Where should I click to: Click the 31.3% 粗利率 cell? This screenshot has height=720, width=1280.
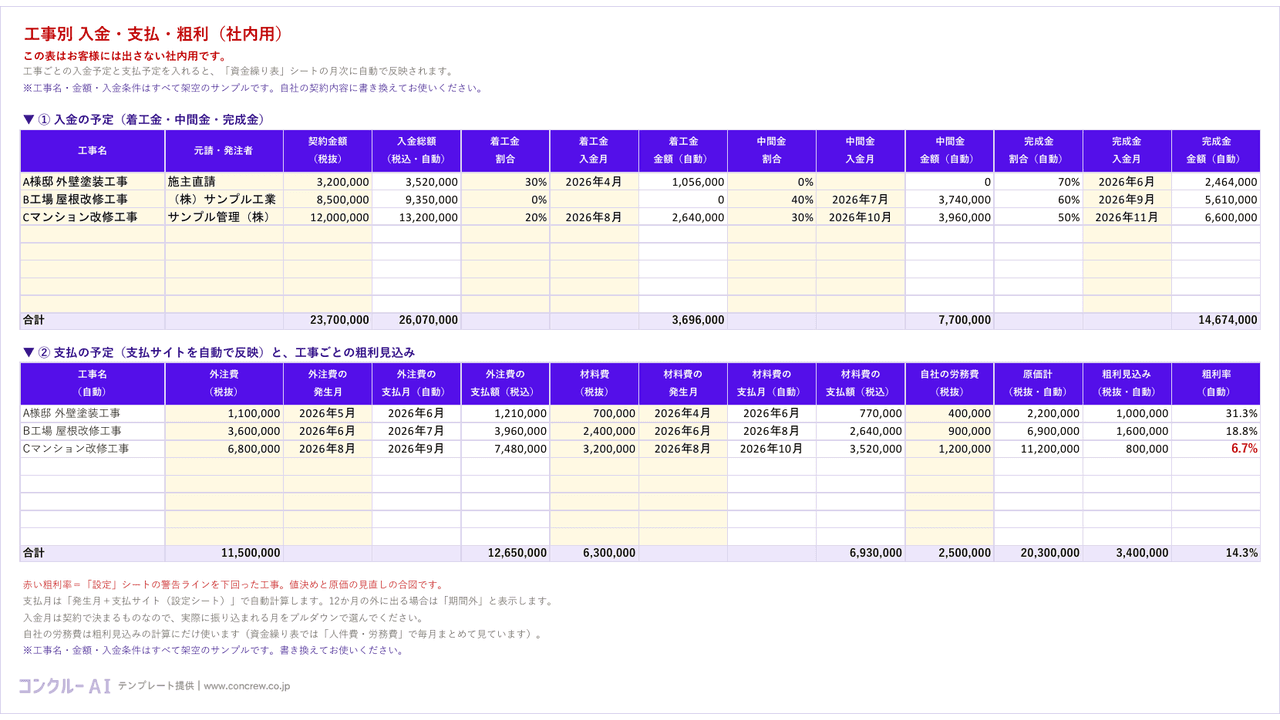tap(1216, 413)
